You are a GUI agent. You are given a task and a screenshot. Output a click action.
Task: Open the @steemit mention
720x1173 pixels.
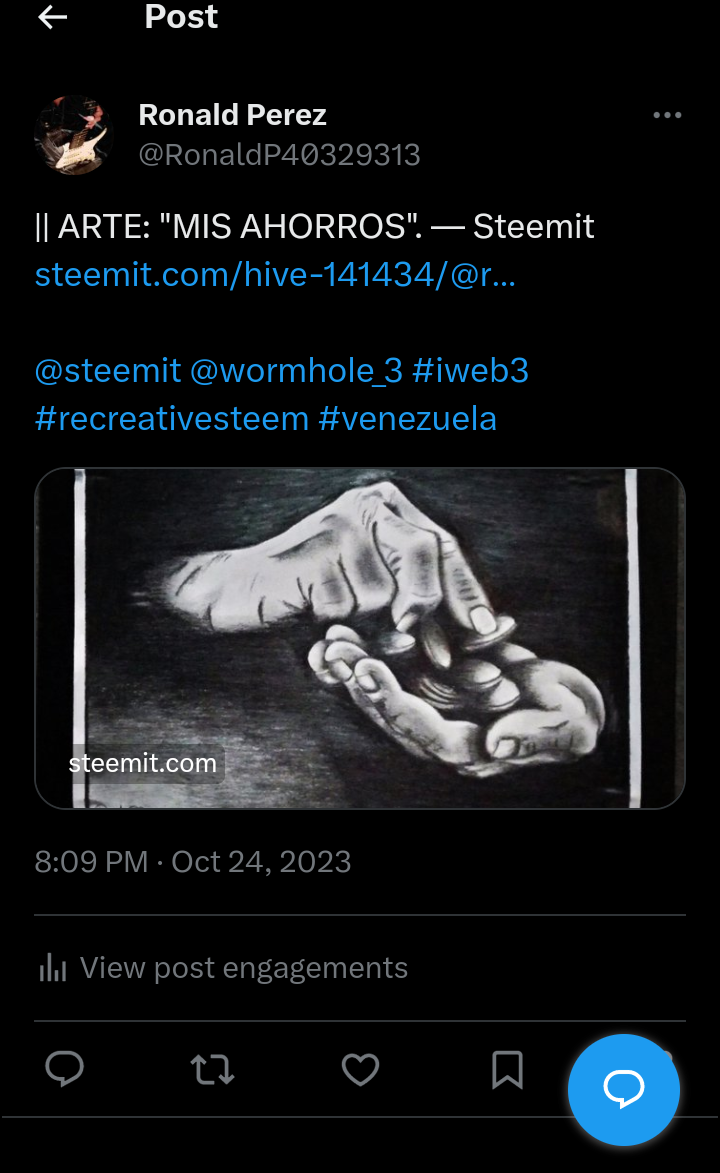click(x=108, y=370)
